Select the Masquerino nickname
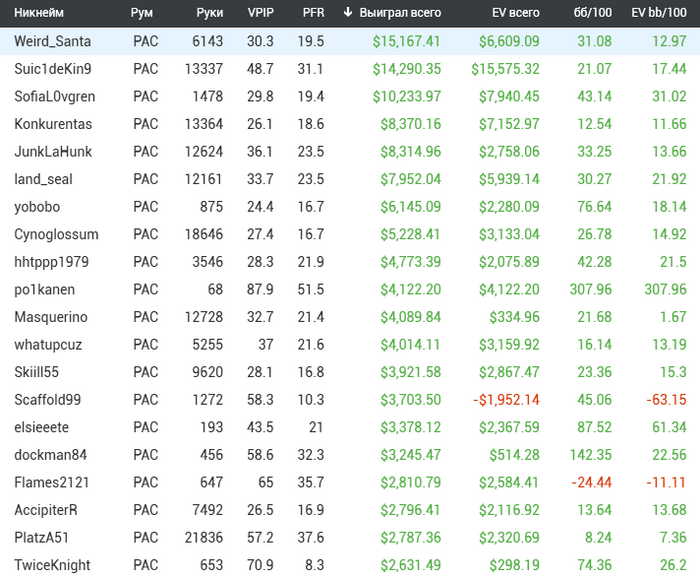 (51, 317)
